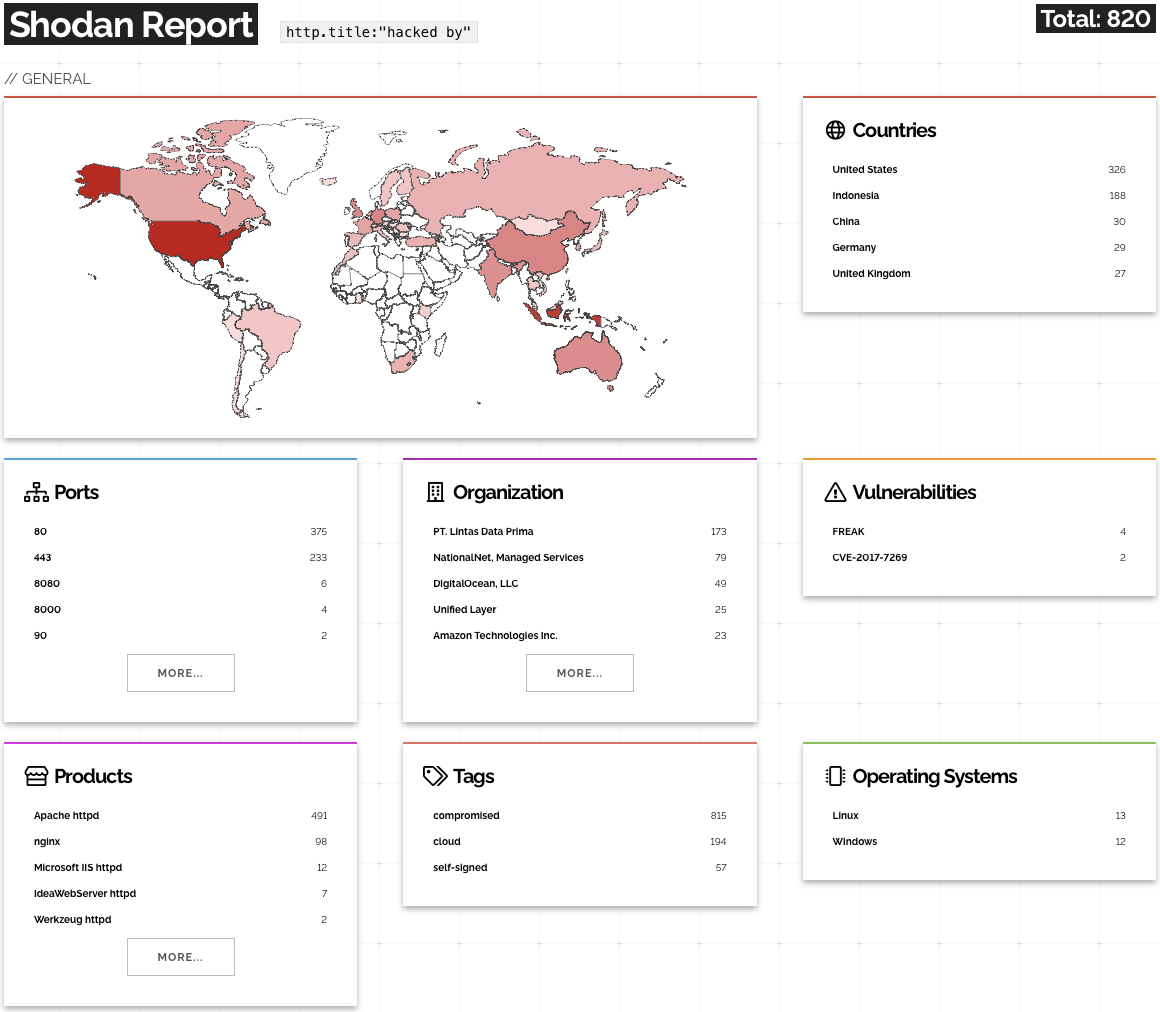Click MORE under the Ports panel
This screenshot has height=1012, width=1160.
(x=180, y=672)
